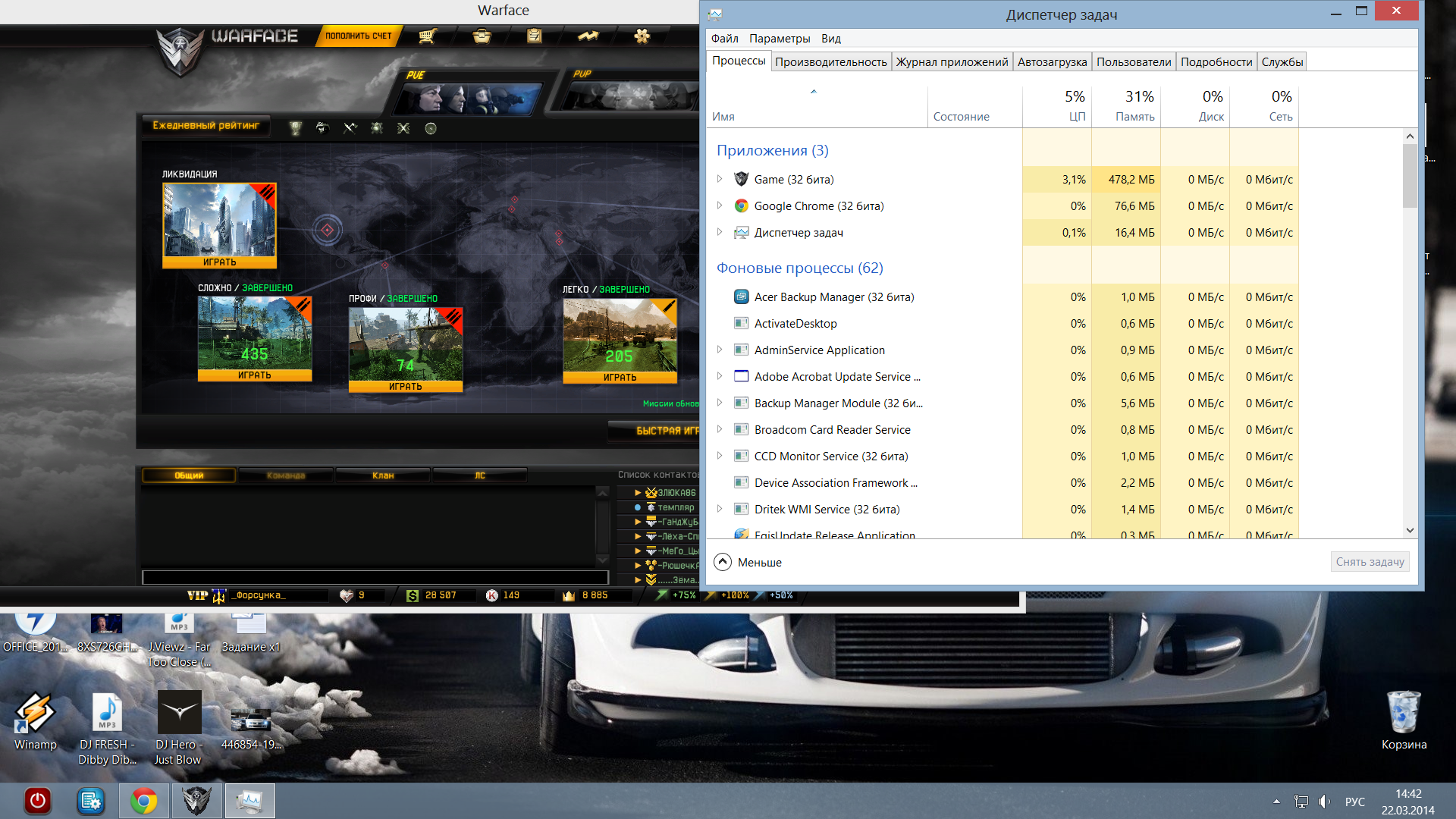Select the soldier helmet icon in rating row
The width and height of the screenshot is (1456, 819).
322,128
